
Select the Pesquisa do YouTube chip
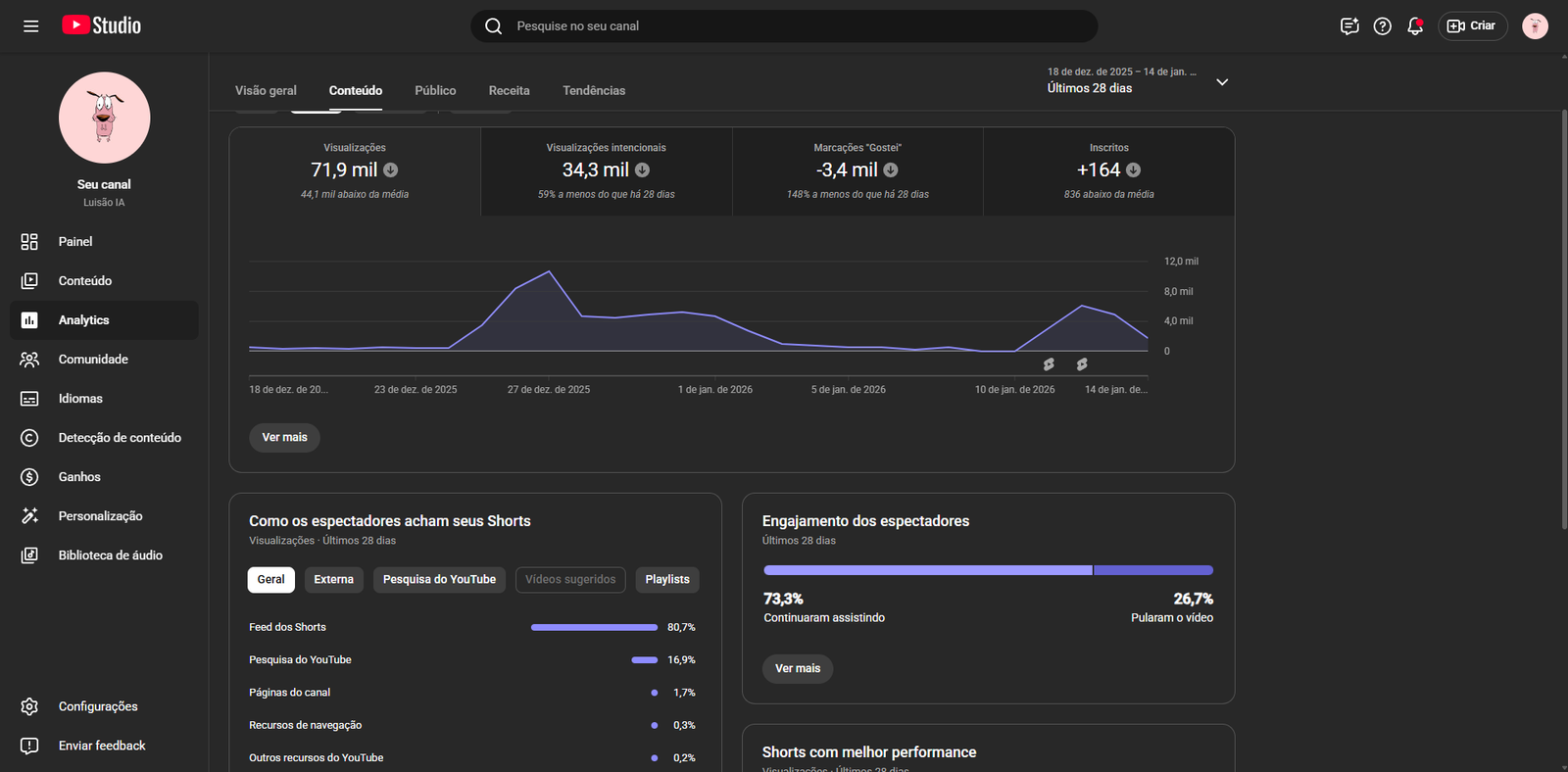pos(439,580)
